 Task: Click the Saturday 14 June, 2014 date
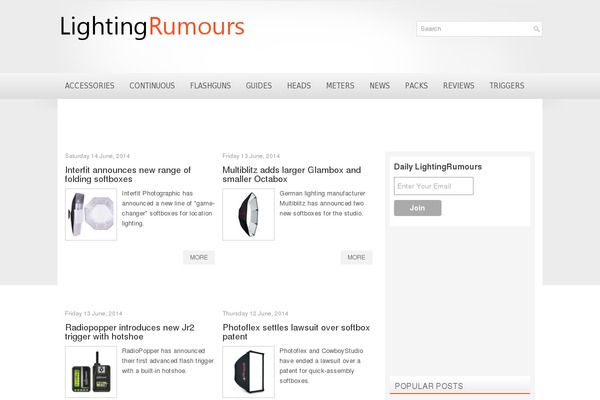97,156
